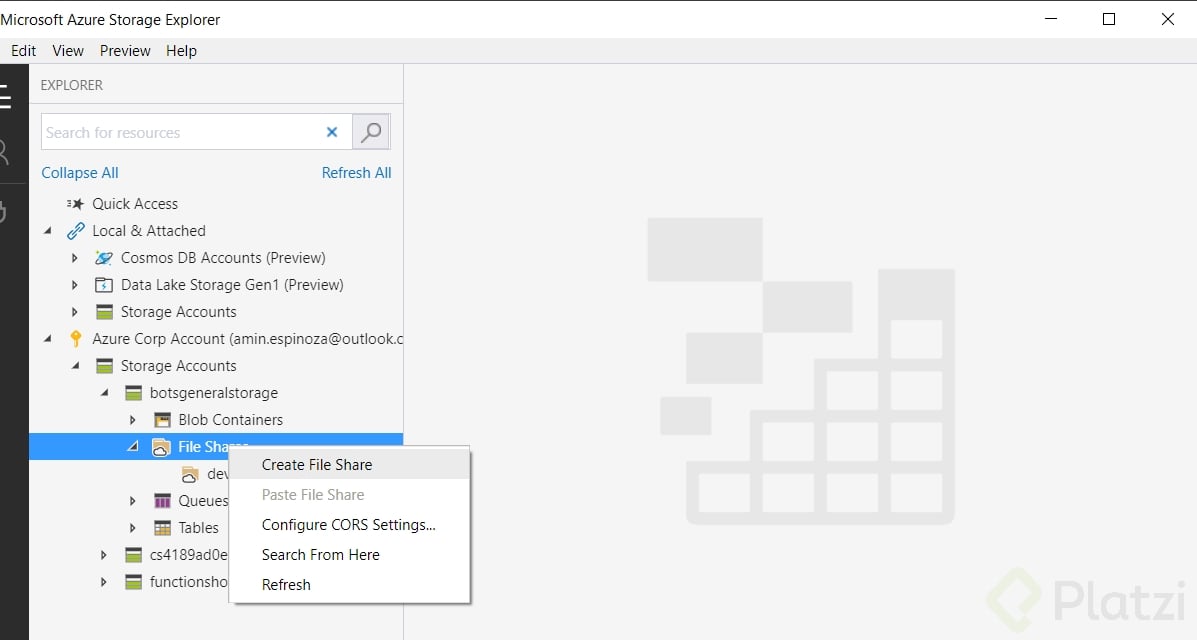This screenshot has height=640, width=1197.
Task: Select the botsgeneralstorage account icon
Action: 134,393
